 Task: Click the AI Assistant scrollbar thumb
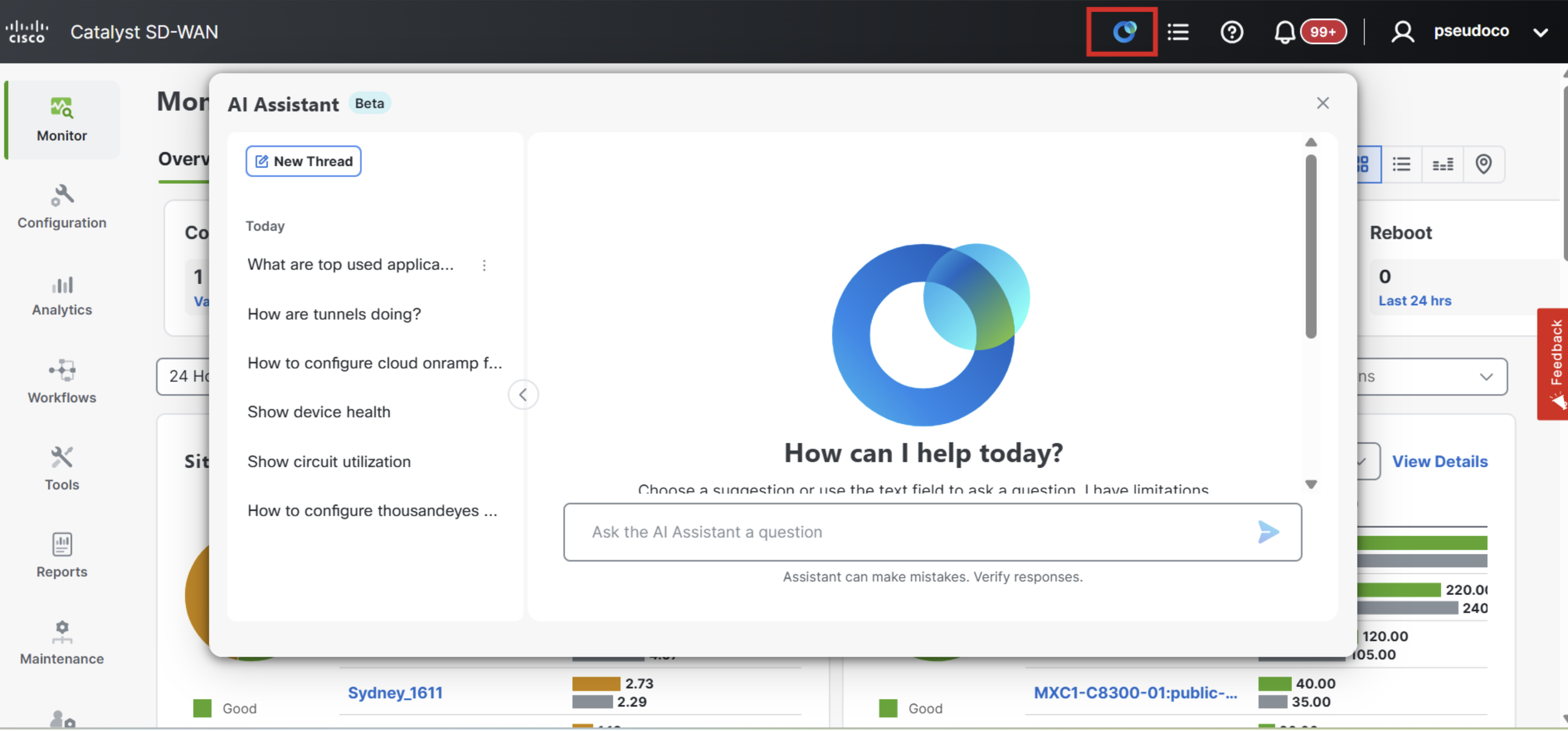tap(1311, 246)
